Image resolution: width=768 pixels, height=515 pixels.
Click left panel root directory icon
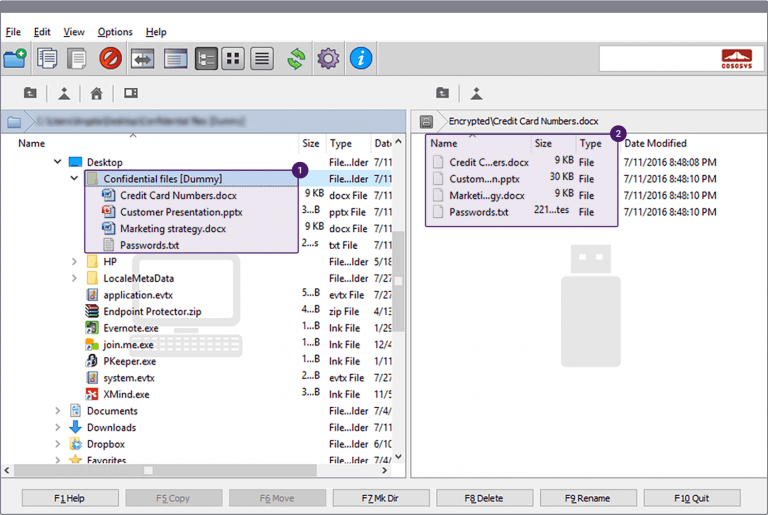coord(64,93)
